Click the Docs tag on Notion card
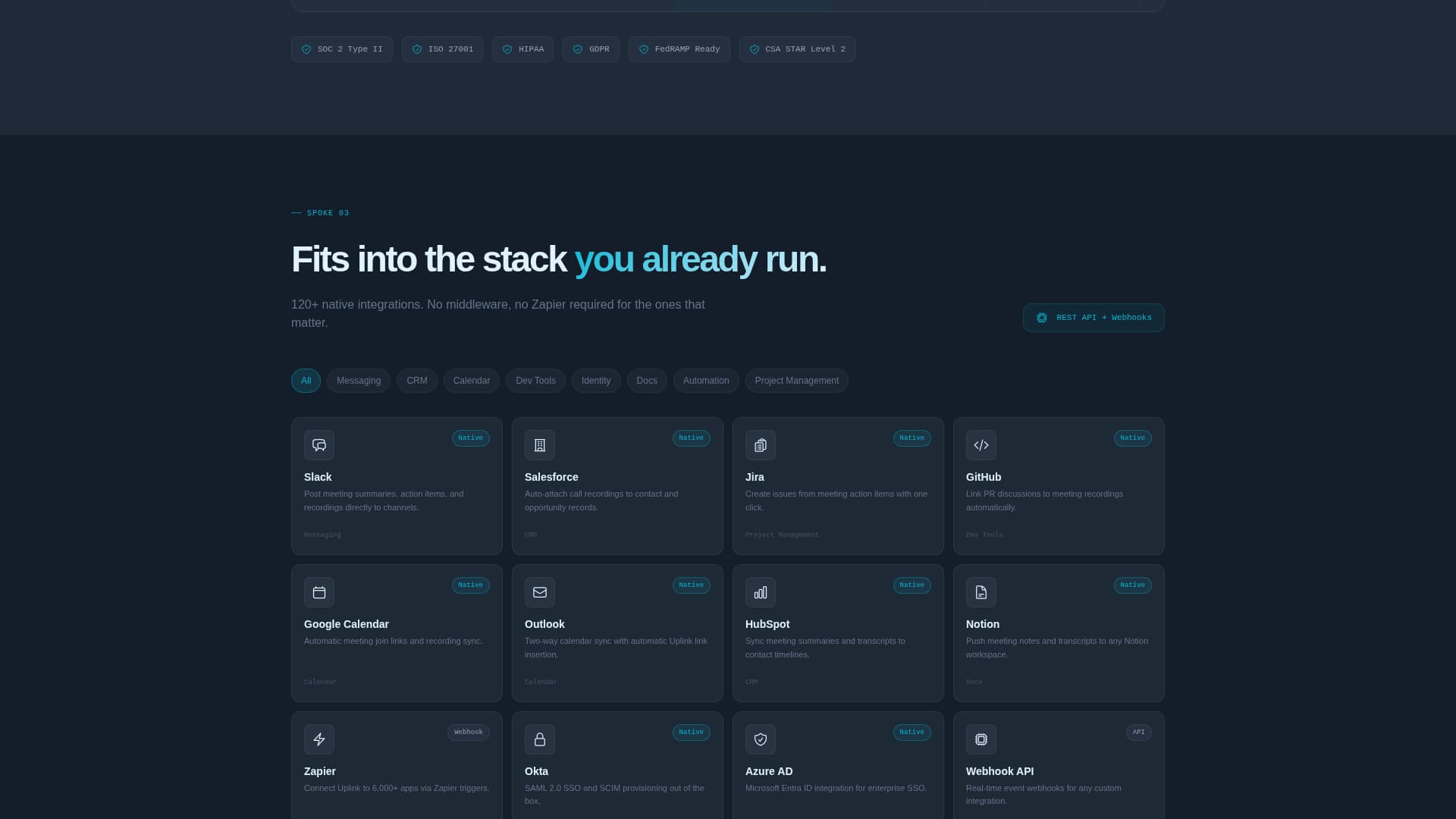The width and height of the screenshot is (1456, 819). pyautogui.click(x=974, y=682)
